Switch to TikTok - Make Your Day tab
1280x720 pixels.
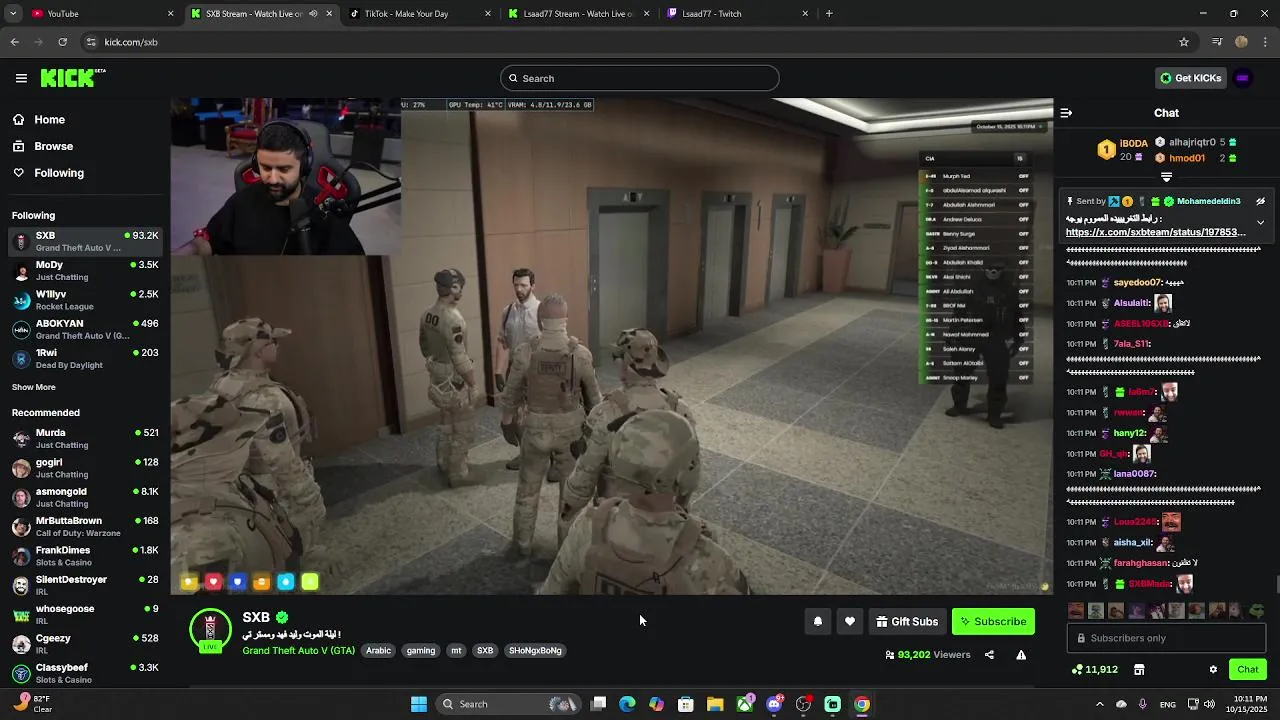pyautogui.click(x=420, y=14)
